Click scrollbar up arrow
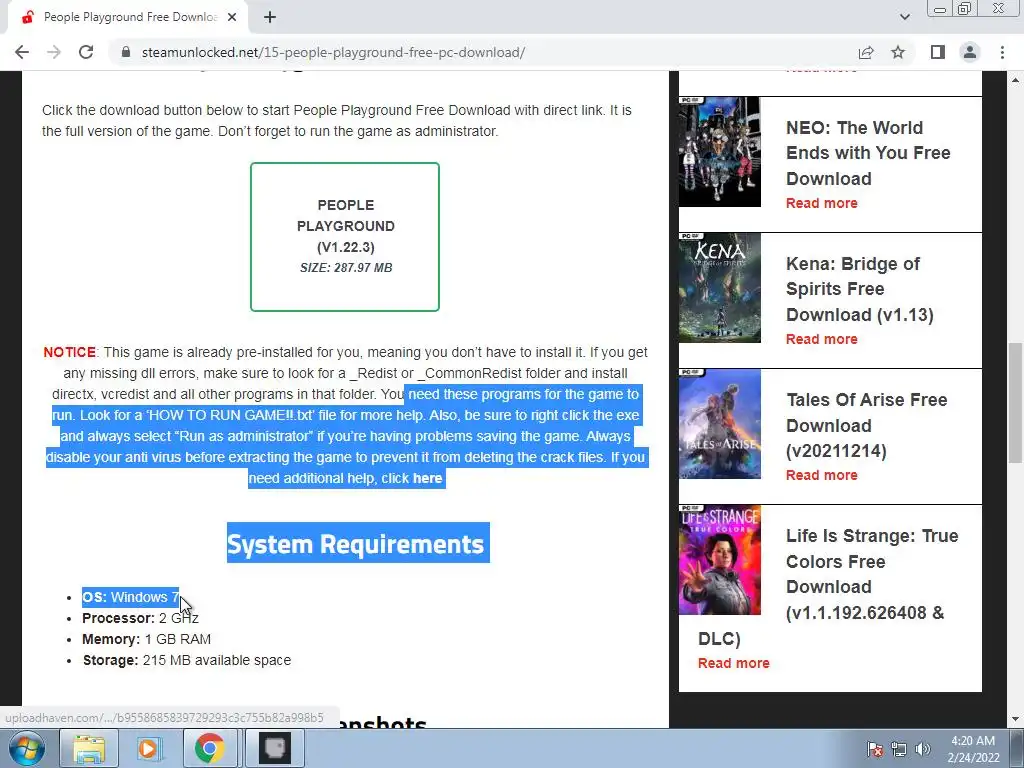 pyautogui.click(x=1015, y=80)
